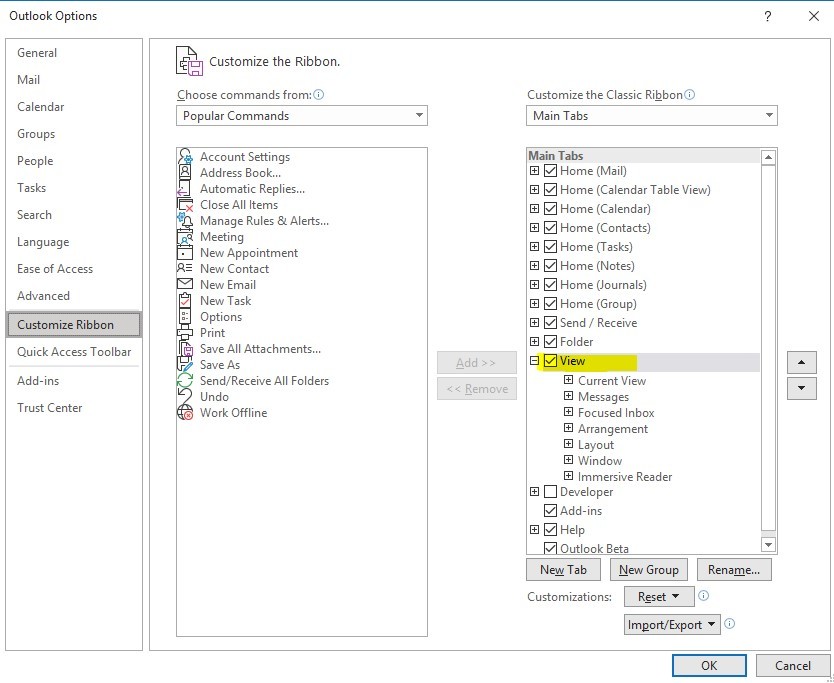The width and height of the screenshot is (834, 683).
Task: Click the Cancel button
Action: 793,665
